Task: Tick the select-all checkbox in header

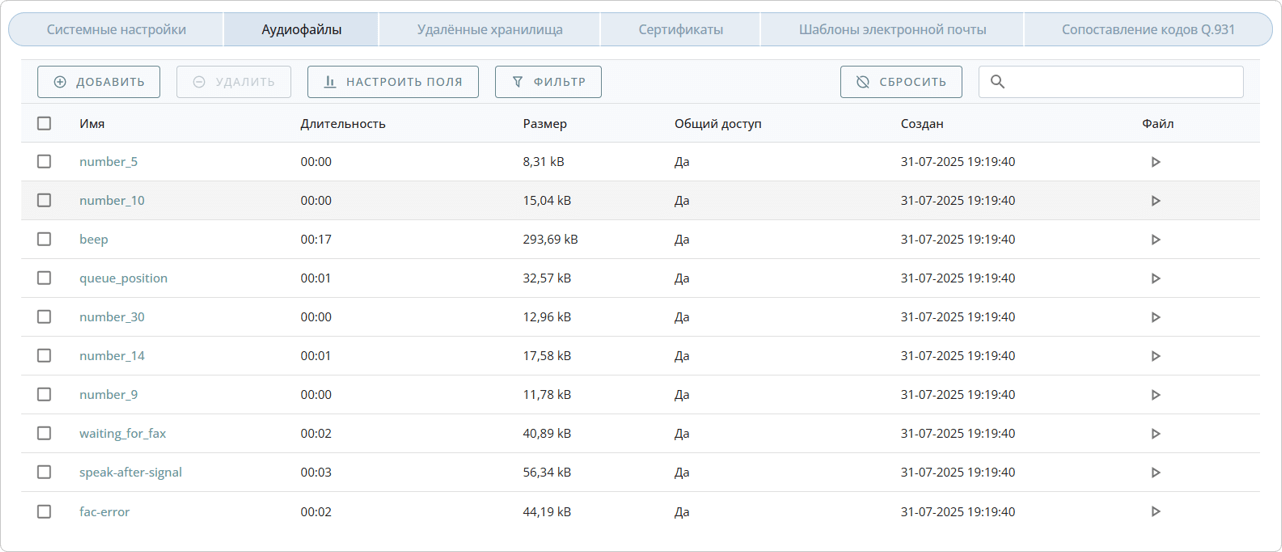Action: click(x=44, y=124)
